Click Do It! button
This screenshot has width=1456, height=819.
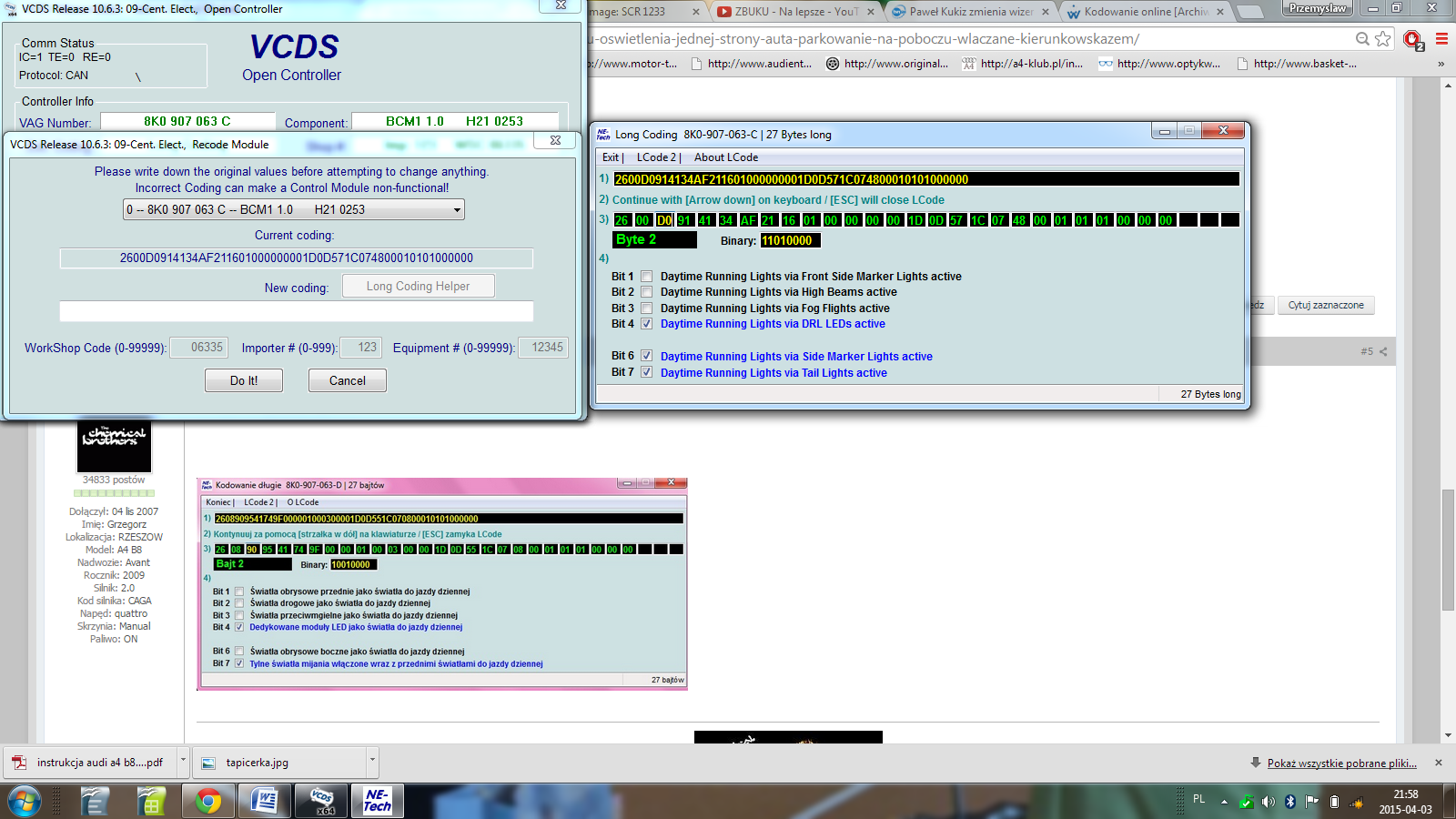(x=244, y=380)
